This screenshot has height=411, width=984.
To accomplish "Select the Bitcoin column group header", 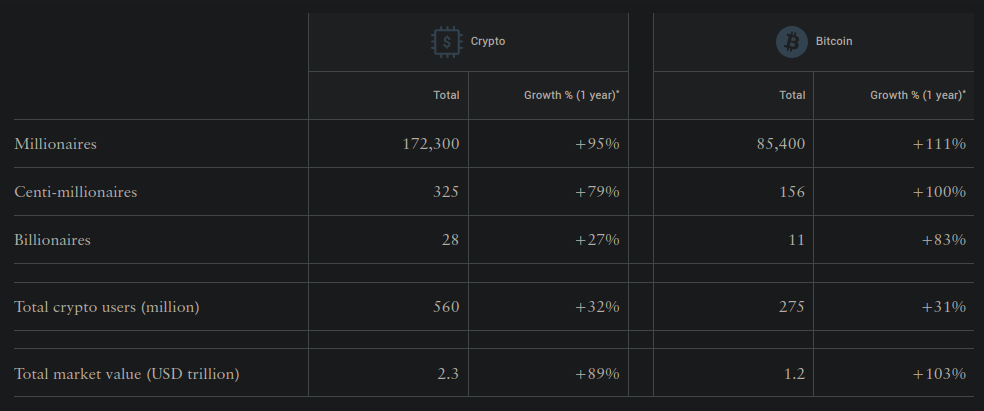I will (833, 42).
